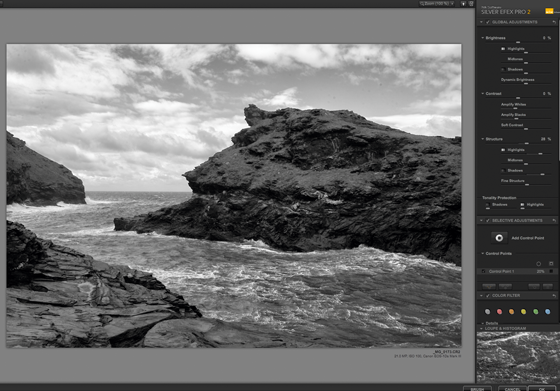The width and height of the screenshot is (560, 391).
Task: Collapse the Control Points list
Action: click(482, 254)
